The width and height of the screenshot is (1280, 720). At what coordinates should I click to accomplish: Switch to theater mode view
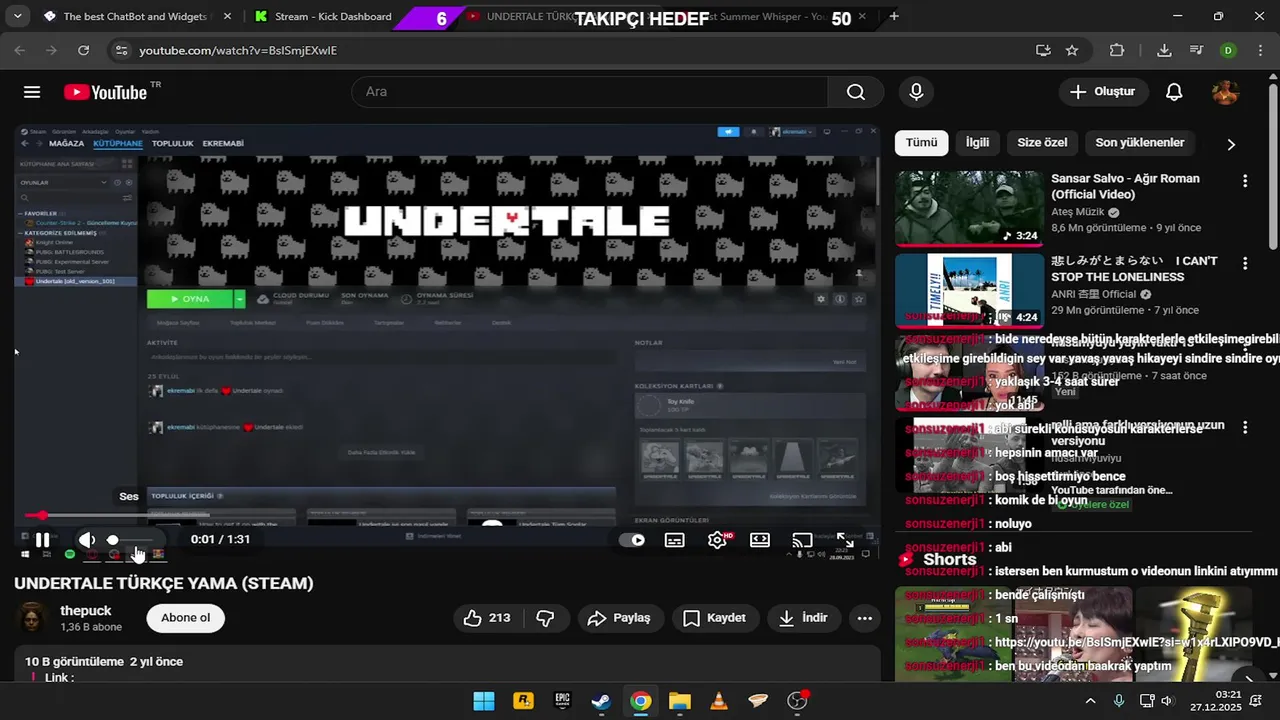click(760, 540)
